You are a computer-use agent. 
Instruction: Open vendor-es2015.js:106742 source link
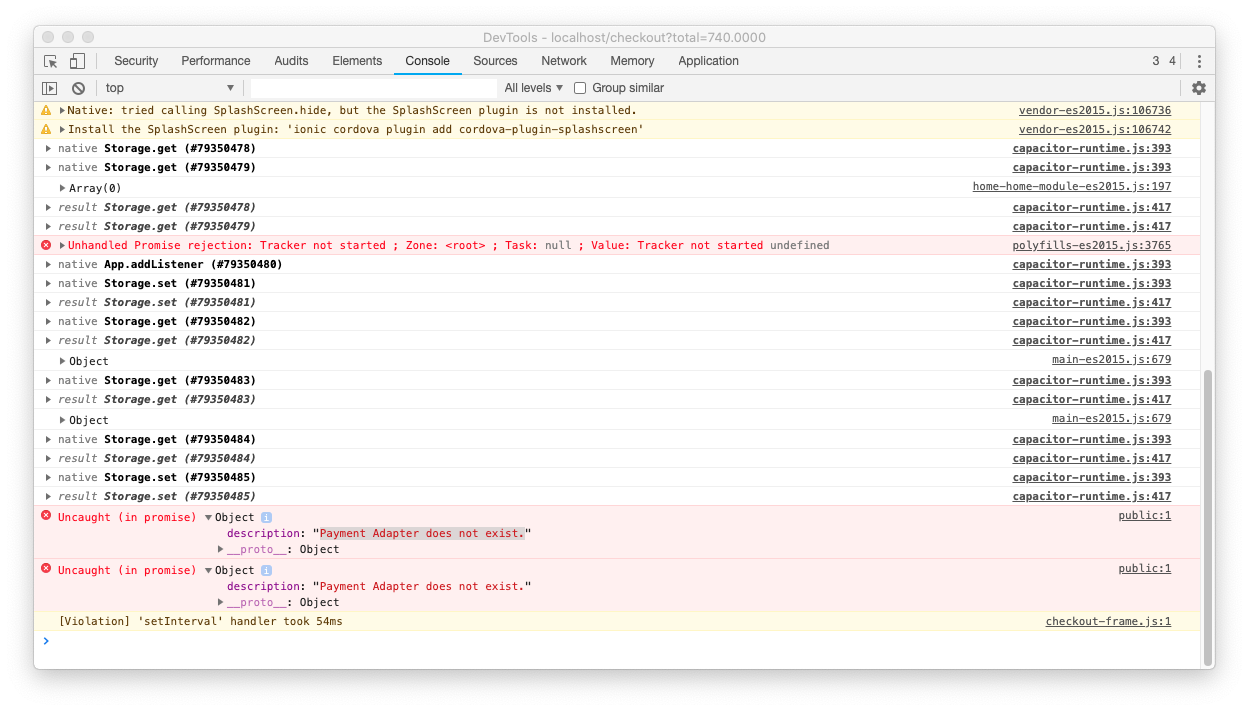tap(1095, 129)
